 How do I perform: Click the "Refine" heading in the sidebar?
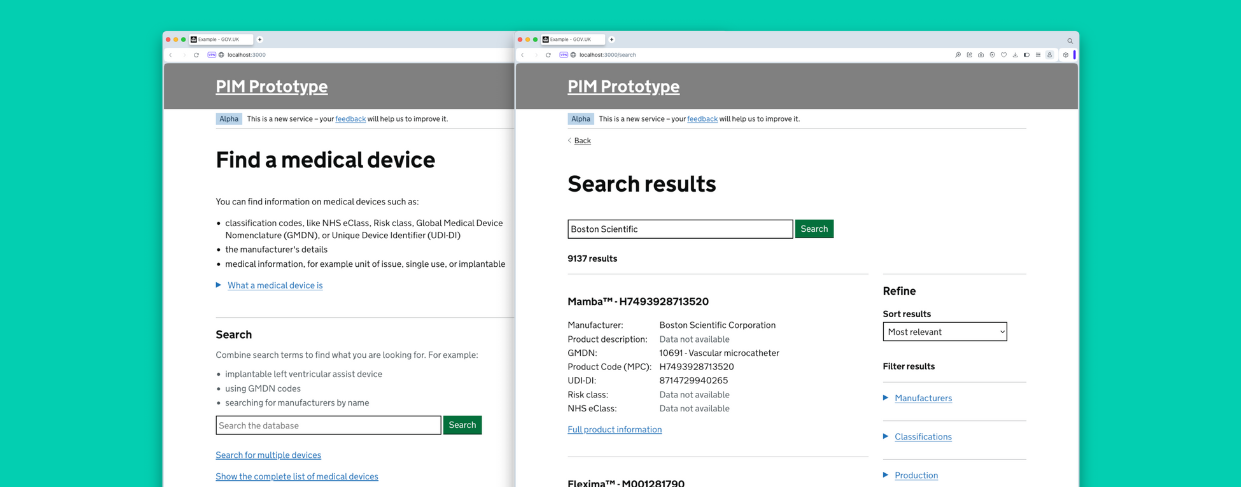[x=899, y=291]
